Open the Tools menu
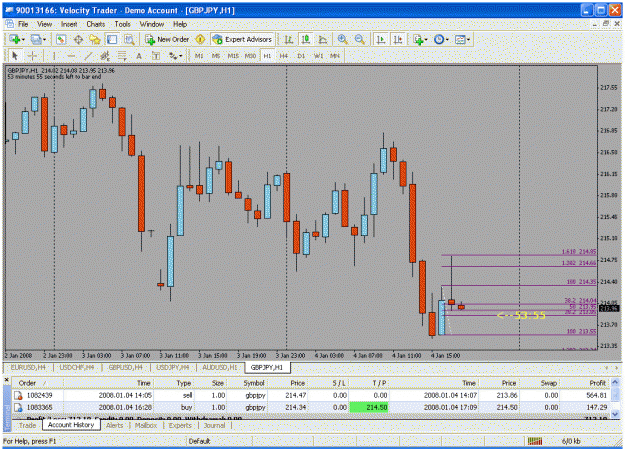Viewport: 625px width, 449px height. point(122,24)
